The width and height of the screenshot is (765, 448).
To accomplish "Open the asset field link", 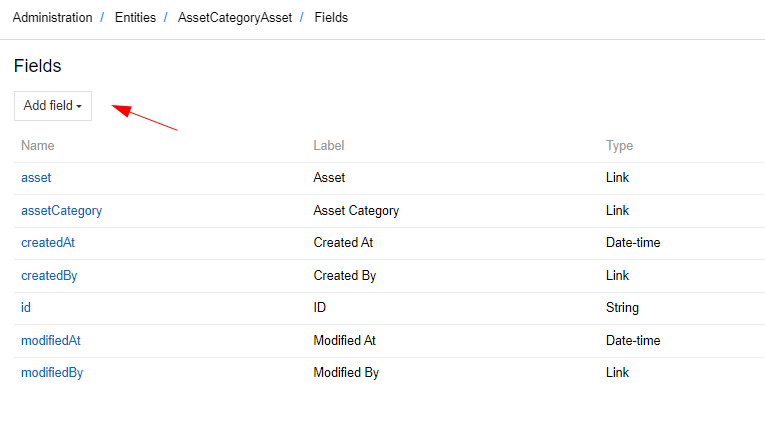I will (x=36, y=178).
